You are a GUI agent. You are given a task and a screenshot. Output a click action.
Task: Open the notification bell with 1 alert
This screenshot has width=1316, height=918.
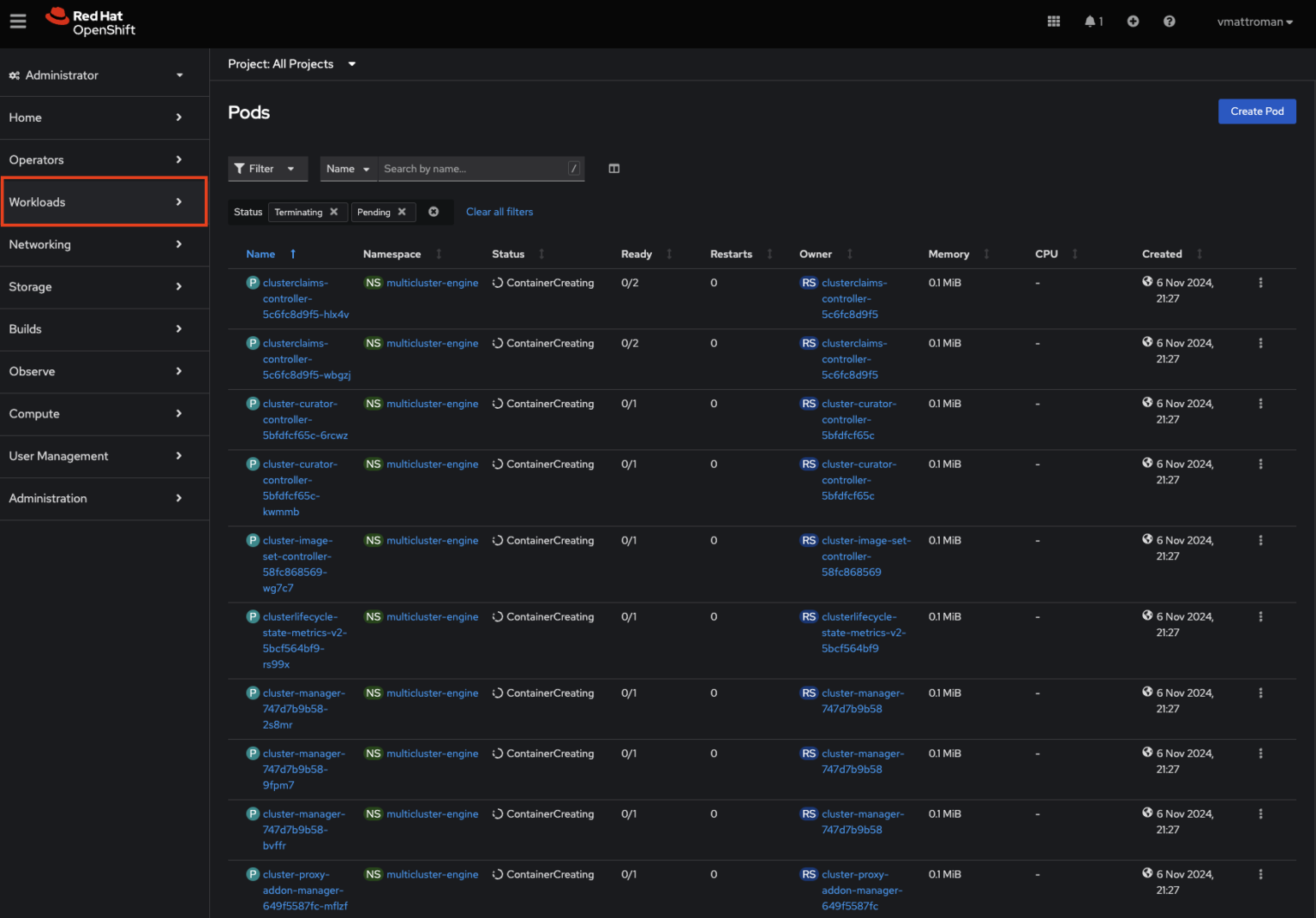[1090, 21]
